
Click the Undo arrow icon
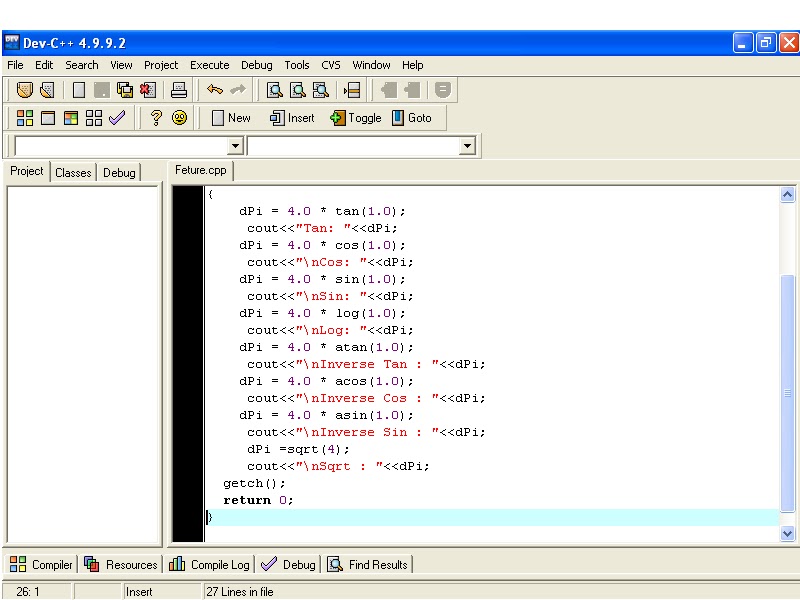215,90
